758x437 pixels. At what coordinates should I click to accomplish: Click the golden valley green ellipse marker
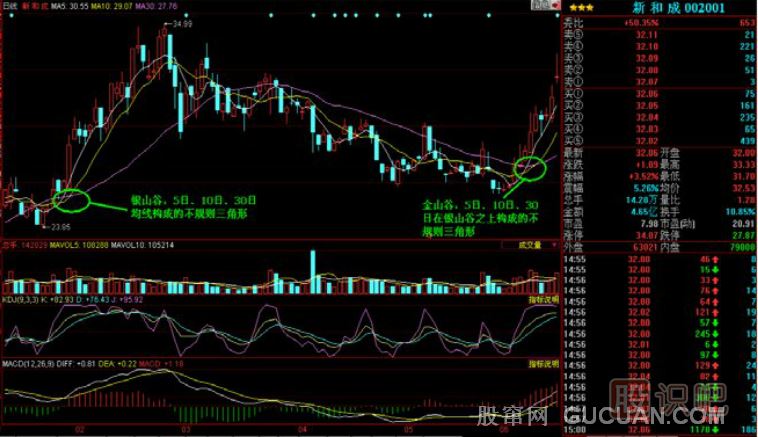tap(530, 166)
